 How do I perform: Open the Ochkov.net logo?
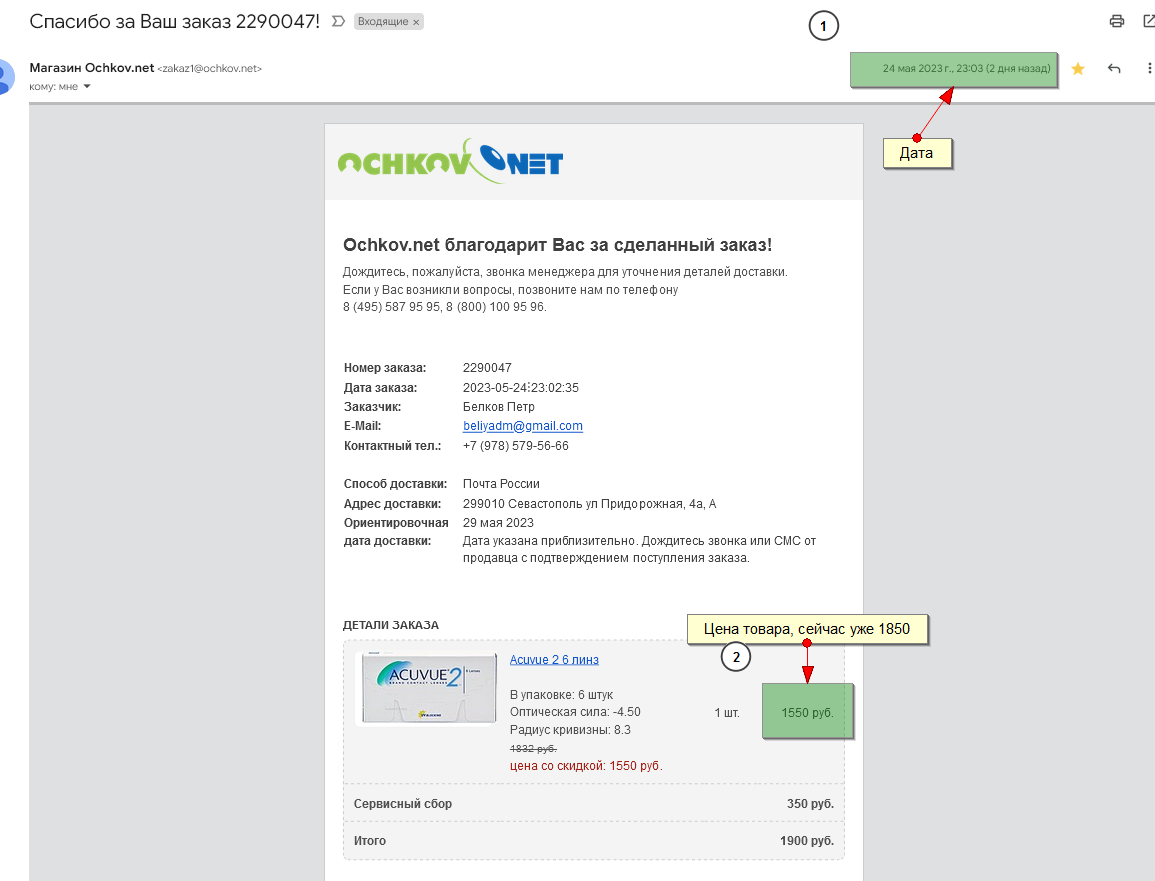(x=450, y=161)
